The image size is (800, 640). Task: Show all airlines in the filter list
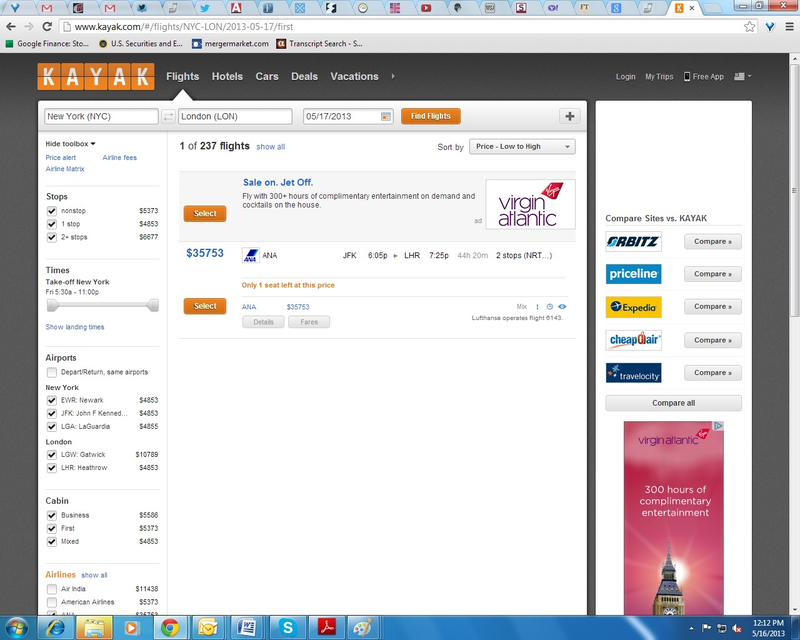[x=94, y=575]
